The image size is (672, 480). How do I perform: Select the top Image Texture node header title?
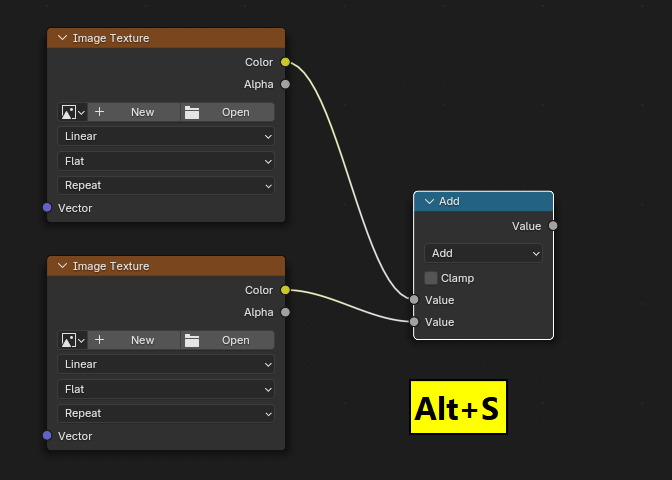pos(111,38)
